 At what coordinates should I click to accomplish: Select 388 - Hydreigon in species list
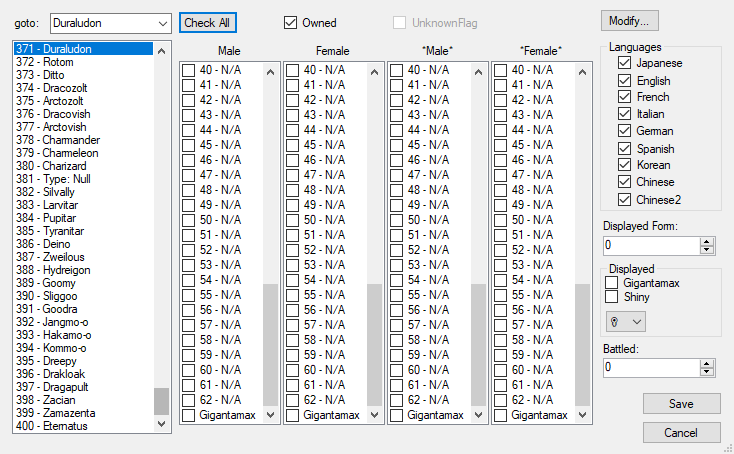click(x=84, y=270)
